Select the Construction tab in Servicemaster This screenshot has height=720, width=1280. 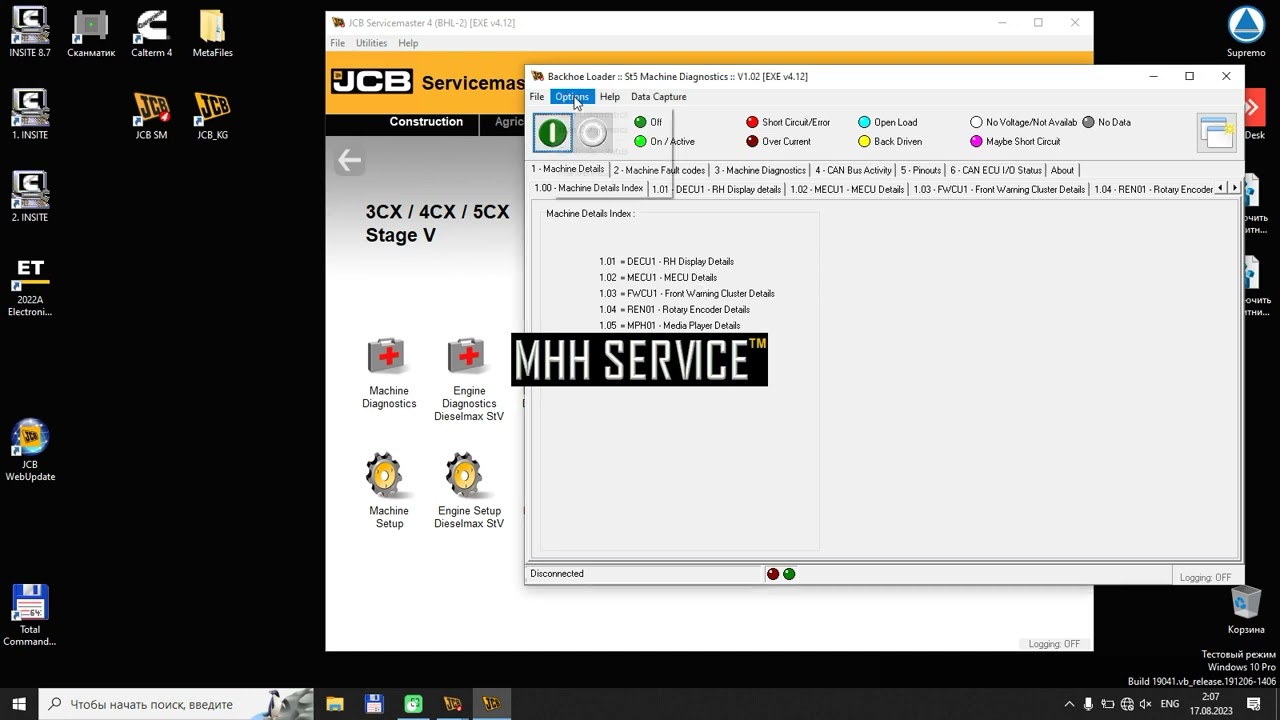tap(426, 122)
